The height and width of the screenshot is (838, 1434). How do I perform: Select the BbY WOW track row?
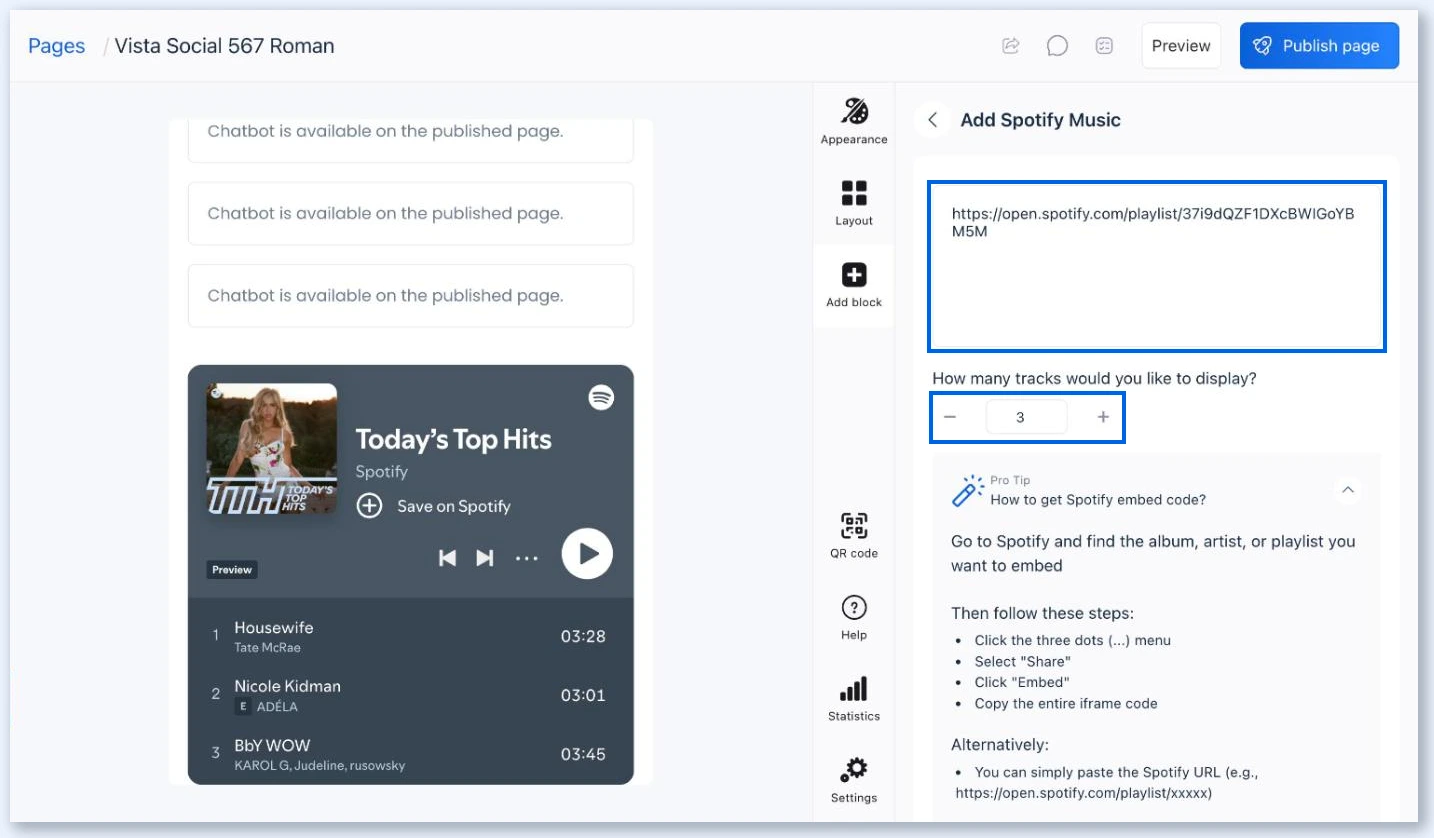411,754
